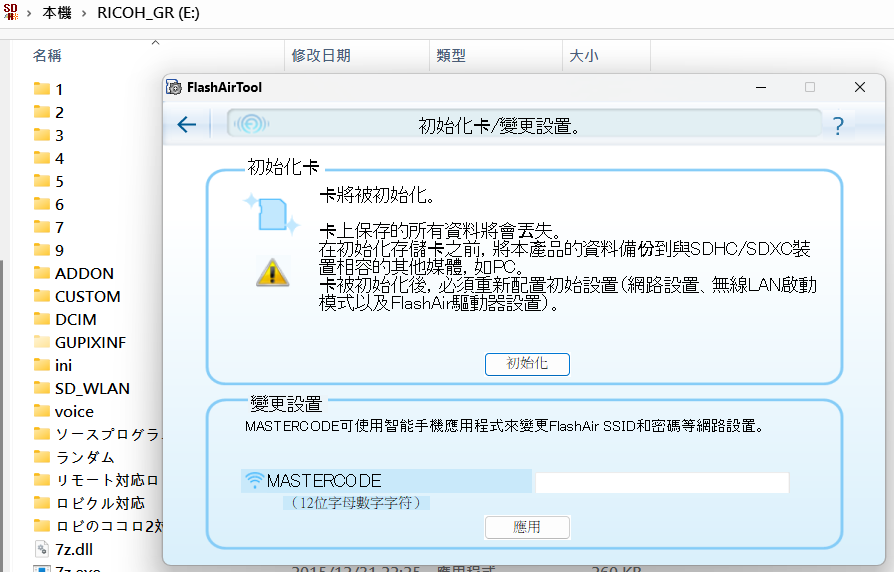Select the ランダム folder

(x=74, y=457)
